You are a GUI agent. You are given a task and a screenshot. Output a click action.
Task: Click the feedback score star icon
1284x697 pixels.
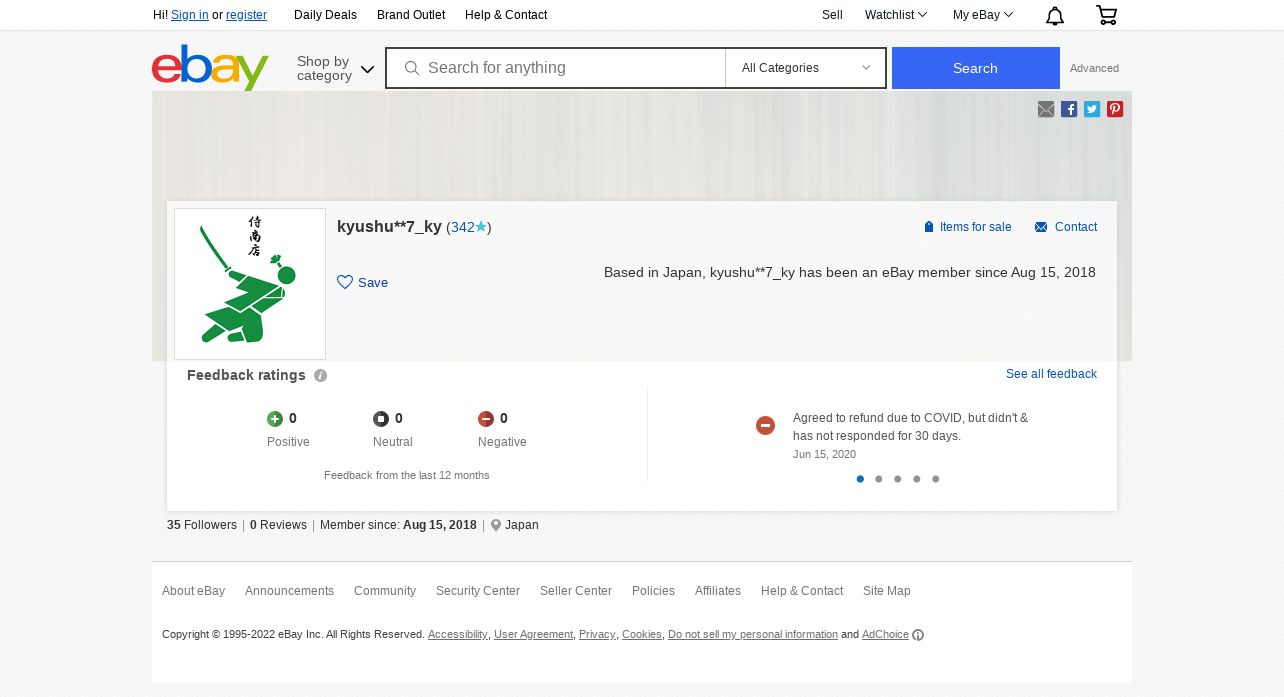tap(481, 227)
